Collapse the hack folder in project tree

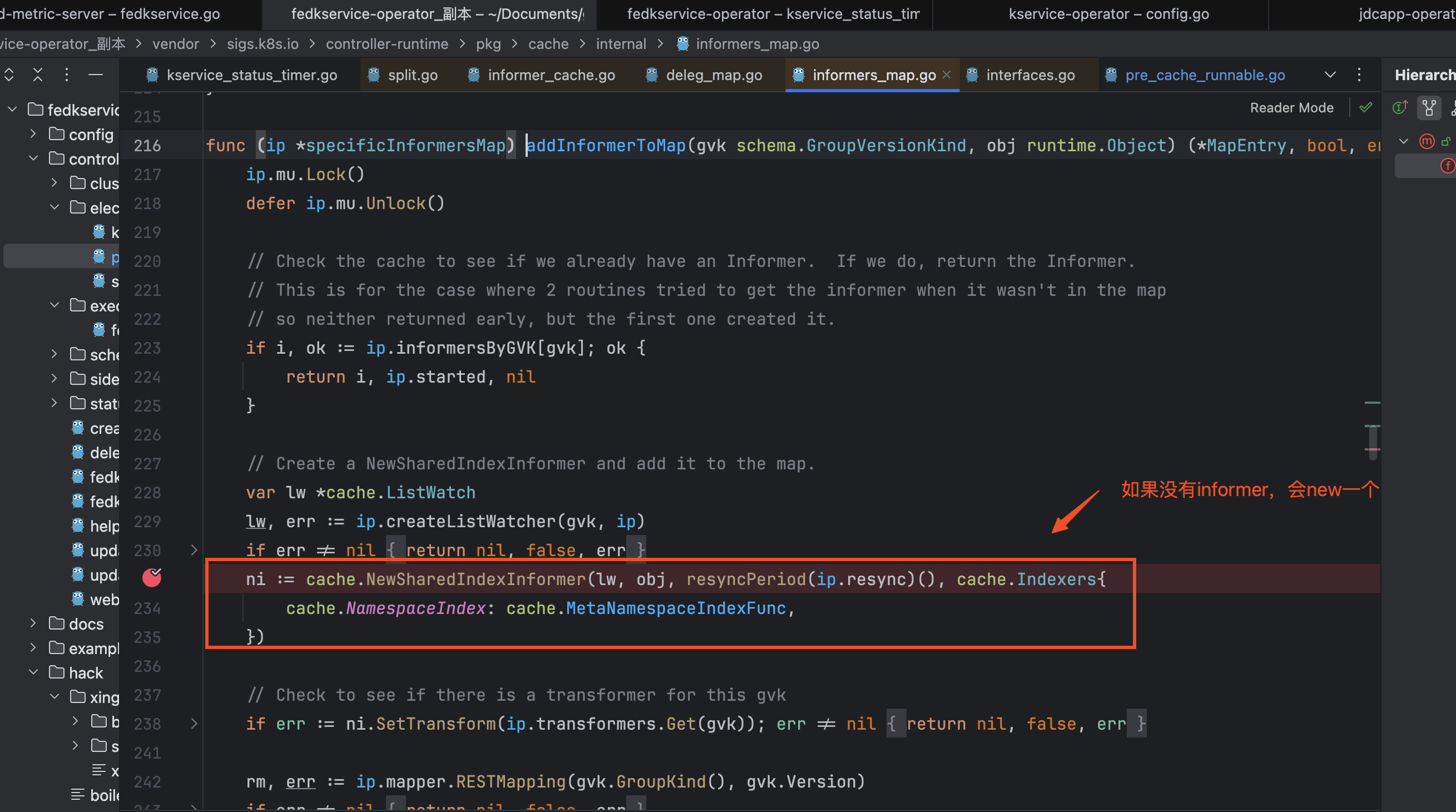(x=33, y=672)
